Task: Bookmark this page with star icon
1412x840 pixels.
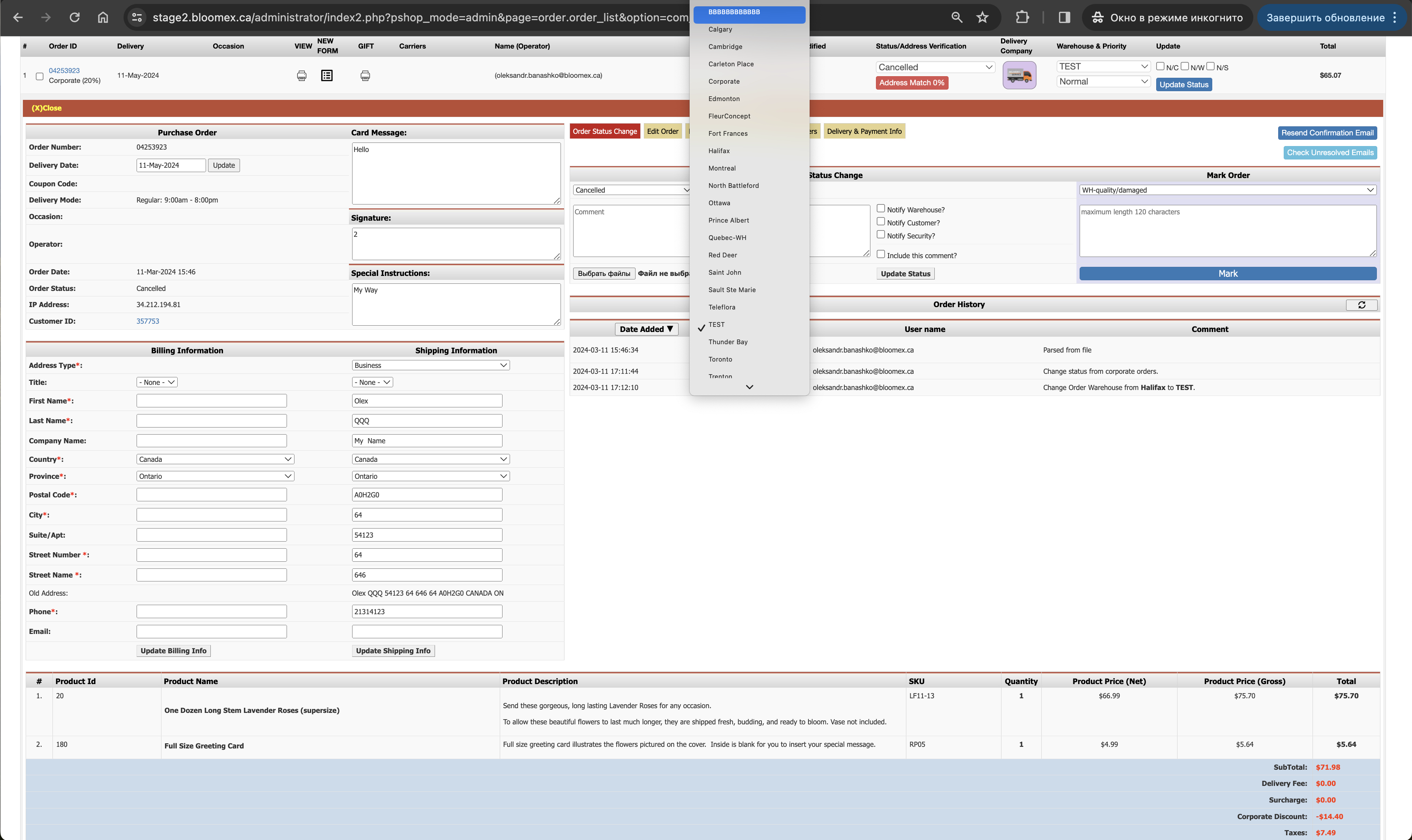Action: pyautogui.click(x=983, y=17)
